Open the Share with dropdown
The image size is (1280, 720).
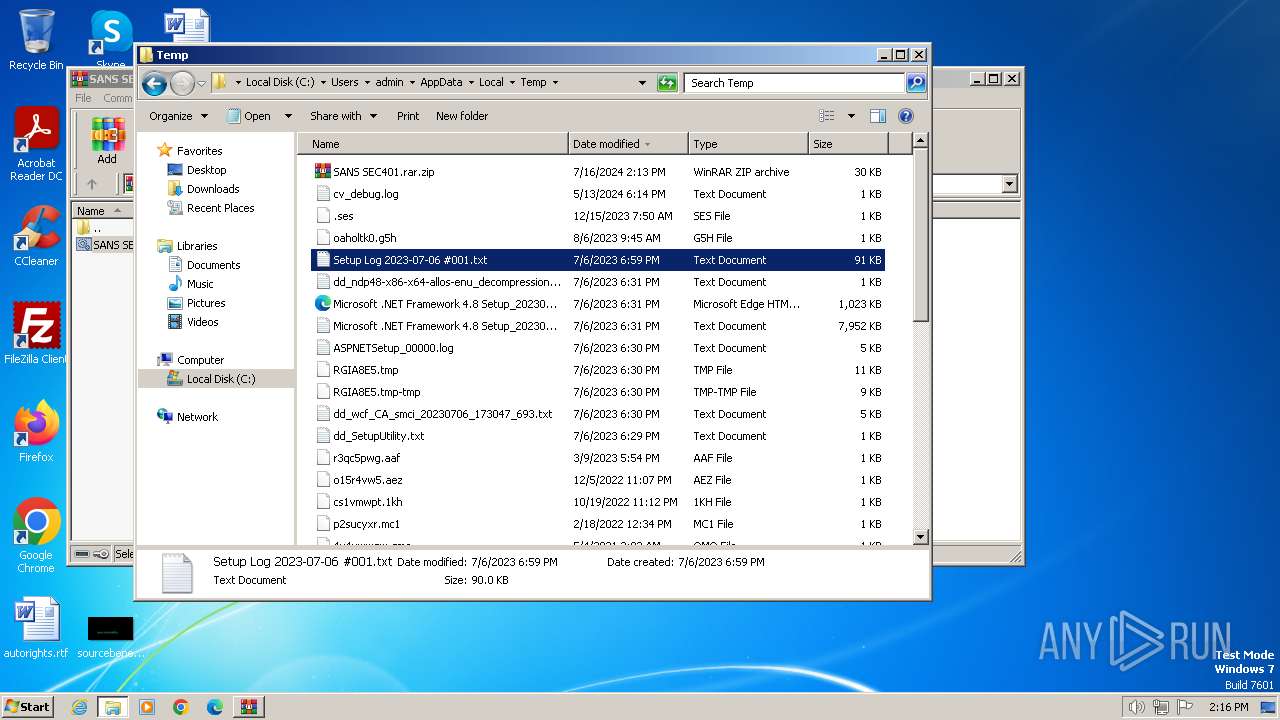[343, 116]
